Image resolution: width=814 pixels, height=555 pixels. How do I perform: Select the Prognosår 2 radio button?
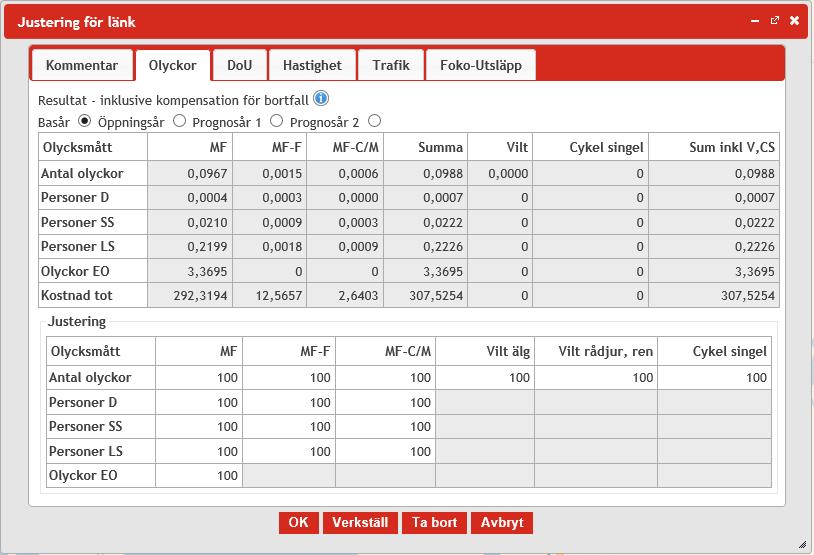(x=374, y=121)
